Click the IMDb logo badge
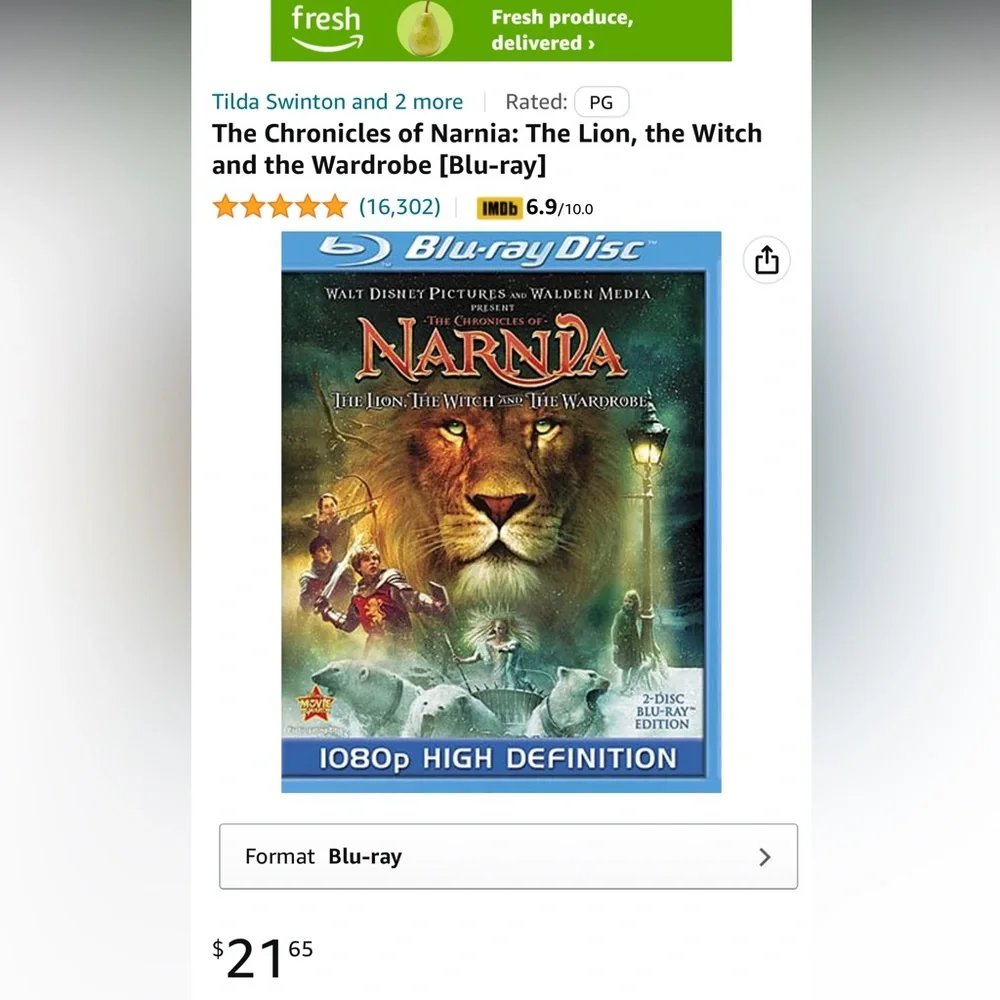The width and height of the screenshot is (1000, 1000). (499, 208)
